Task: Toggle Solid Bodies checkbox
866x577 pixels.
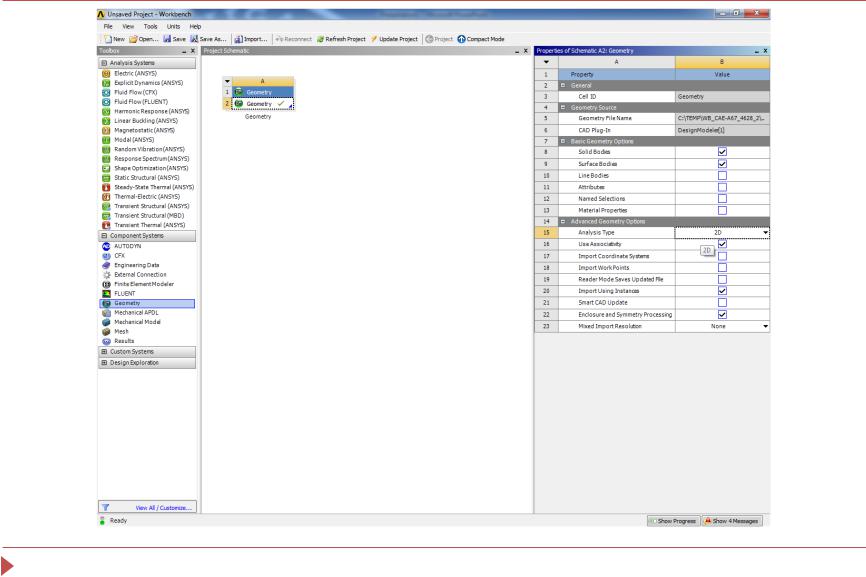Action: click(x=722, y=152)
